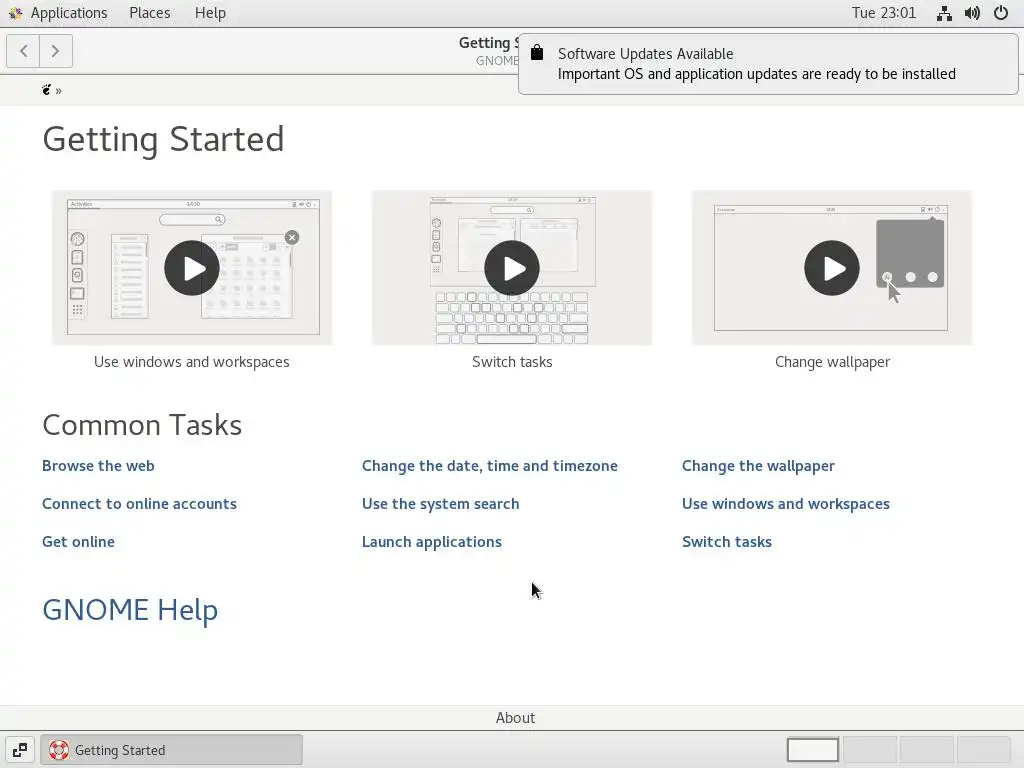Open the GNOME Help heading link
Image resolution: width=1024 pixels, height=768 pixels.
point(130,610)
